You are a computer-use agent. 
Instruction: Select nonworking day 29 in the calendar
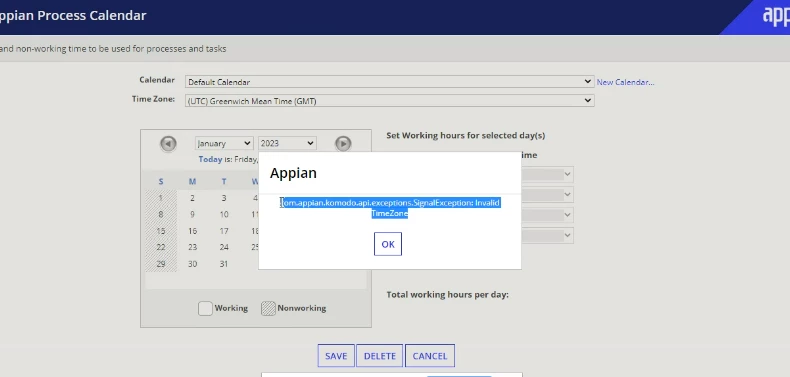click(161, 264)
